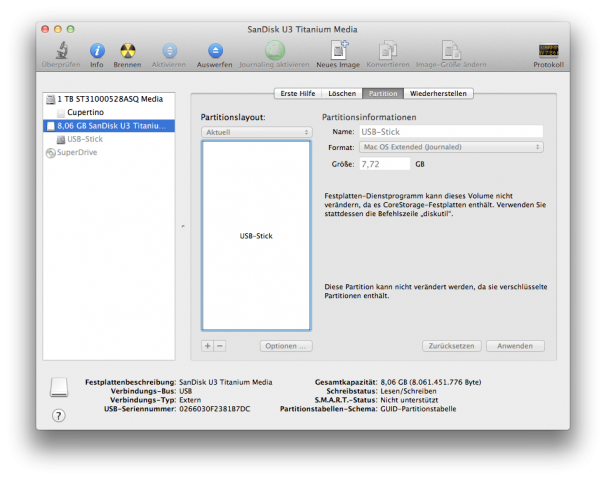The height and width of the screenshot is (480, 606).
Task: Switch to the Wiederherstellen tab
Action: point(438,94)
